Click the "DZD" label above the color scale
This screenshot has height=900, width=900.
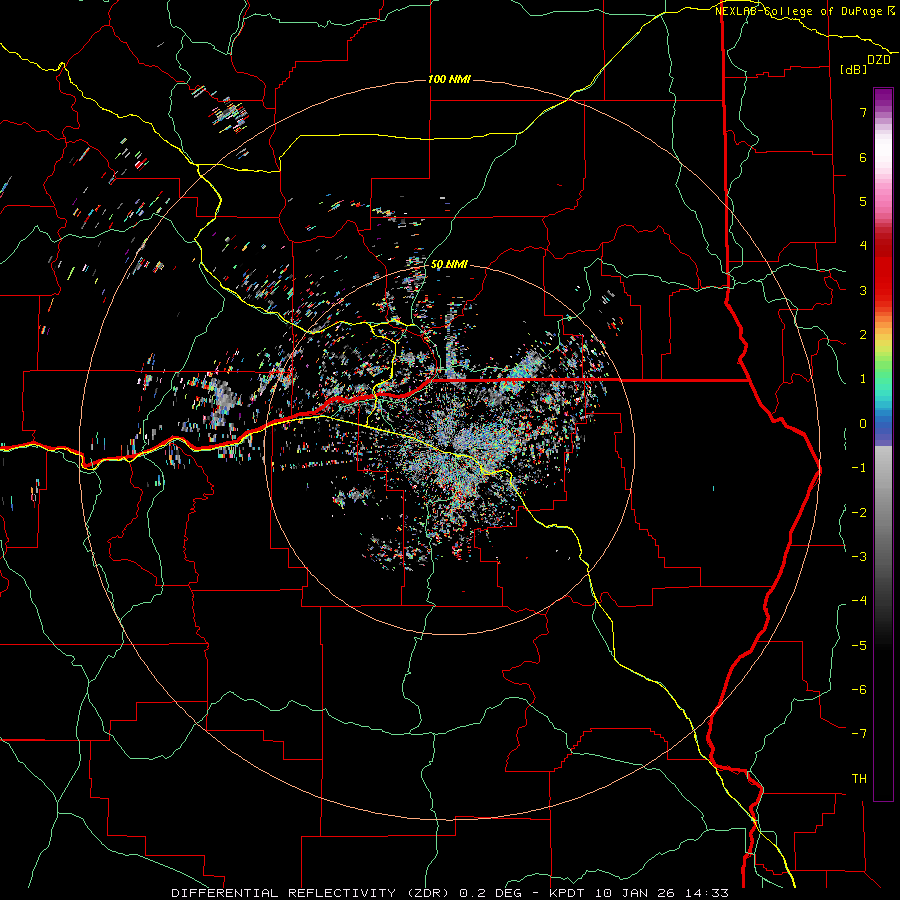879,60
